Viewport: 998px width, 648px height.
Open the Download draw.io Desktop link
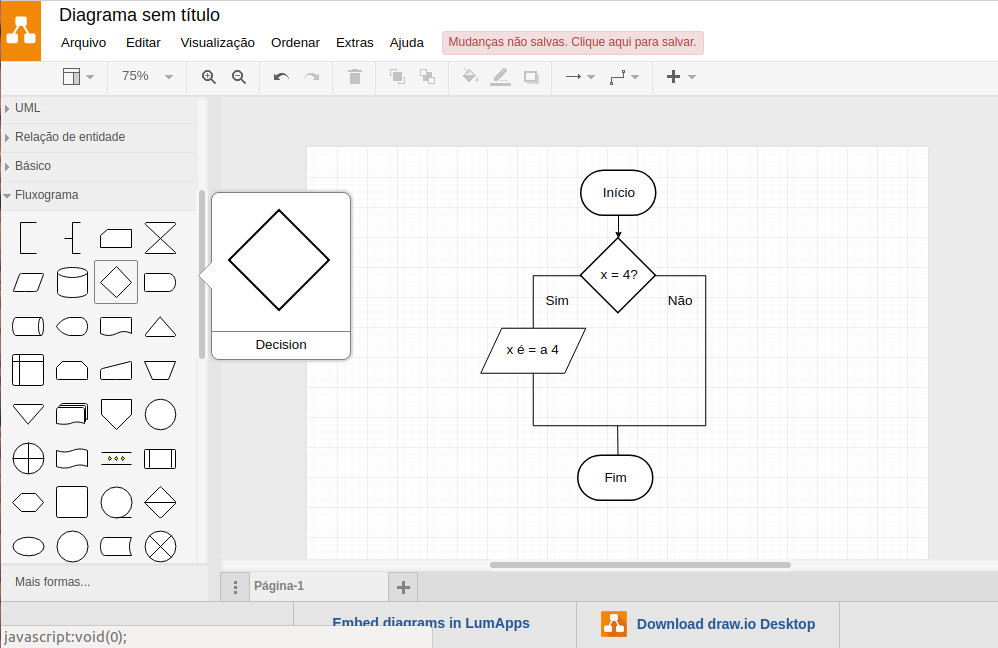pyautogui.click(x=708, y=624)
